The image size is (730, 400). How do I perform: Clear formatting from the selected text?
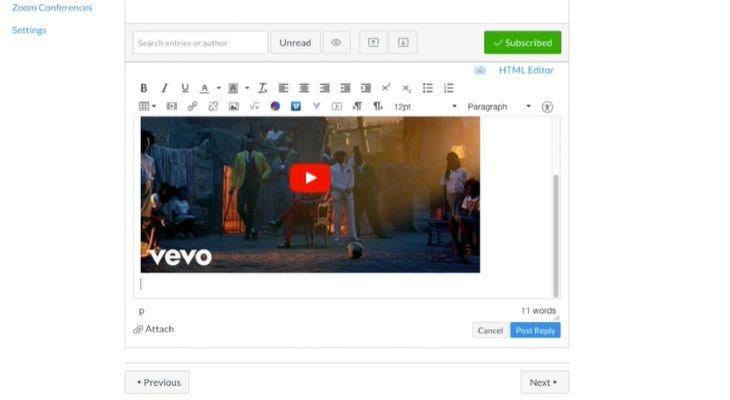(263, 88)
